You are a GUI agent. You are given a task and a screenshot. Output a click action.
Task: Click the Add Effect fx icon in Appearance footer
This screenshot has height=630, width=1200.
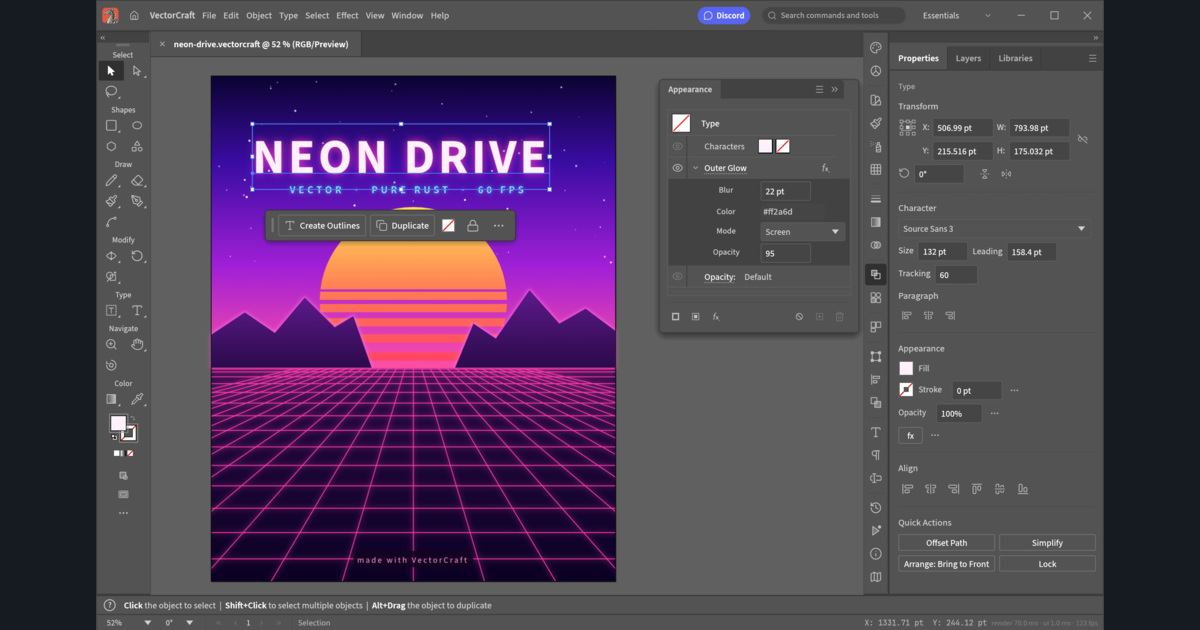(716, 317)
